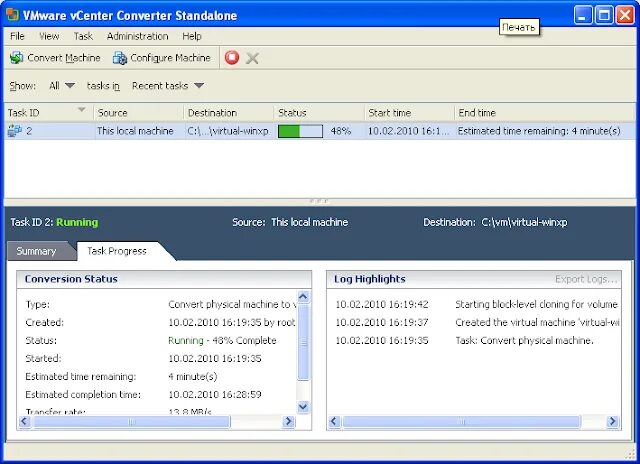Screen dimensions: 640x464
Task: Select the 'C:\...\virtual-winxp' destination cell
Action: click(228, 131)
